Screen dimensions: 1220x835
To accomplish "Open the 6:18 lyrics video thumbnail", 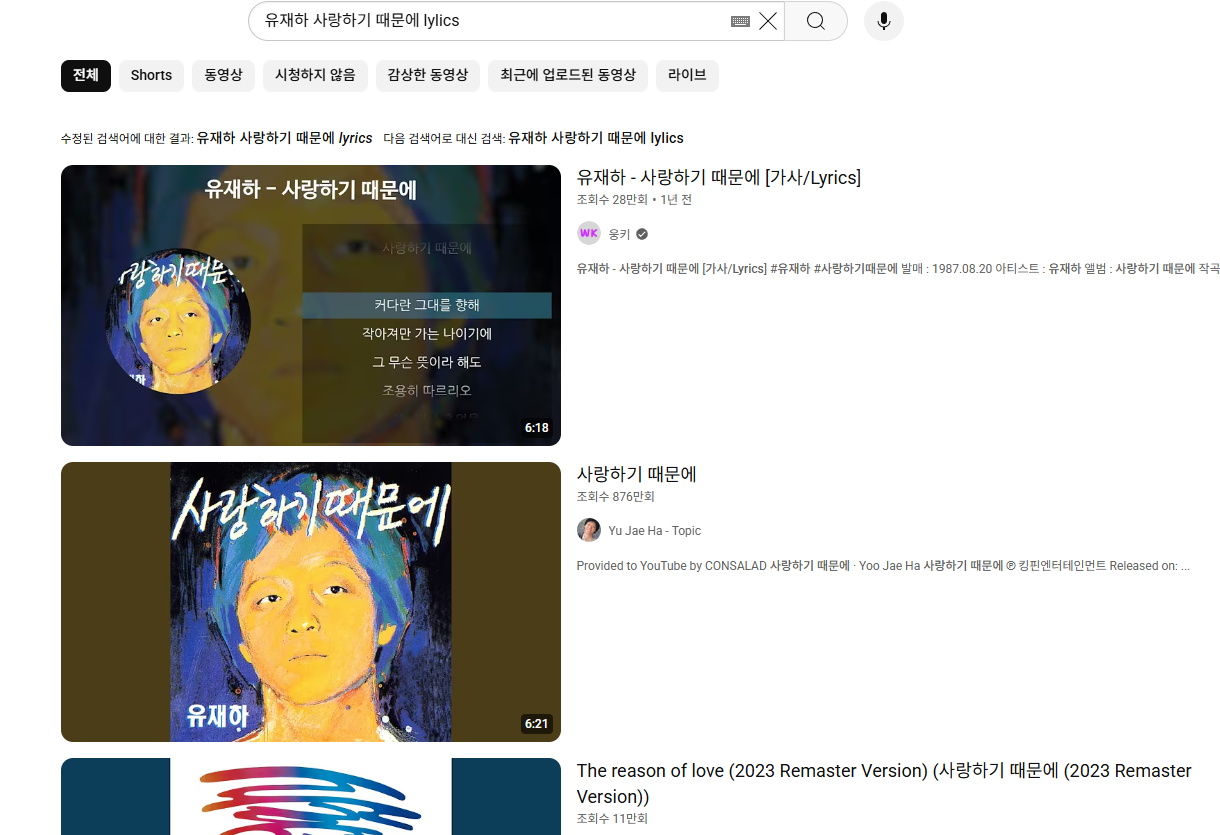I will pyautogui.click(x=311, y=305).
